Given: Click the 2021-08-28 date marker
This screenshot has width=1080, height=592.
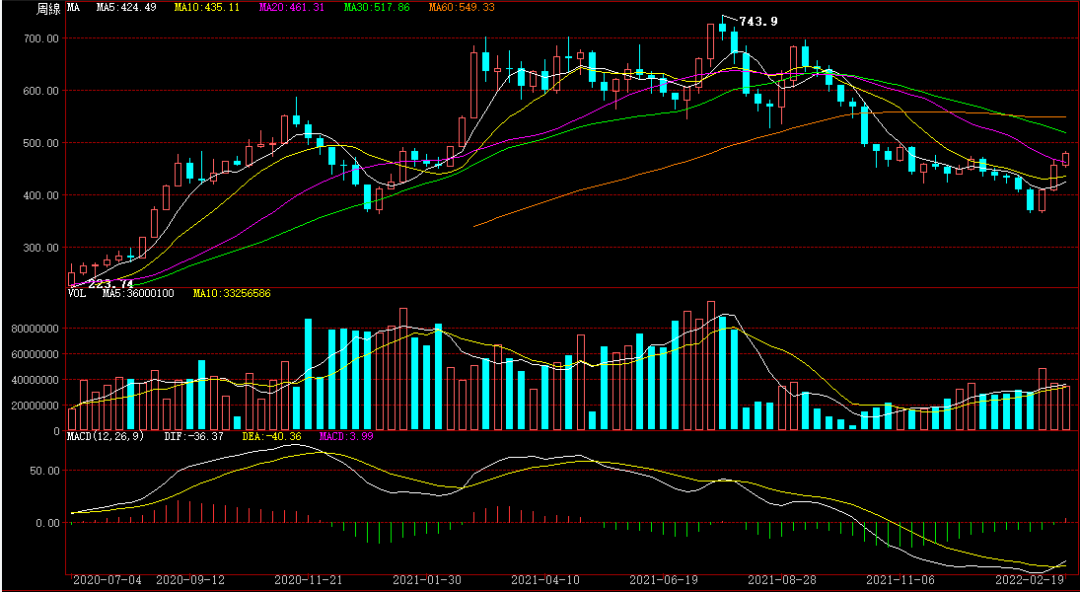Looking at the screenshot, I should (x=782, y=580).
